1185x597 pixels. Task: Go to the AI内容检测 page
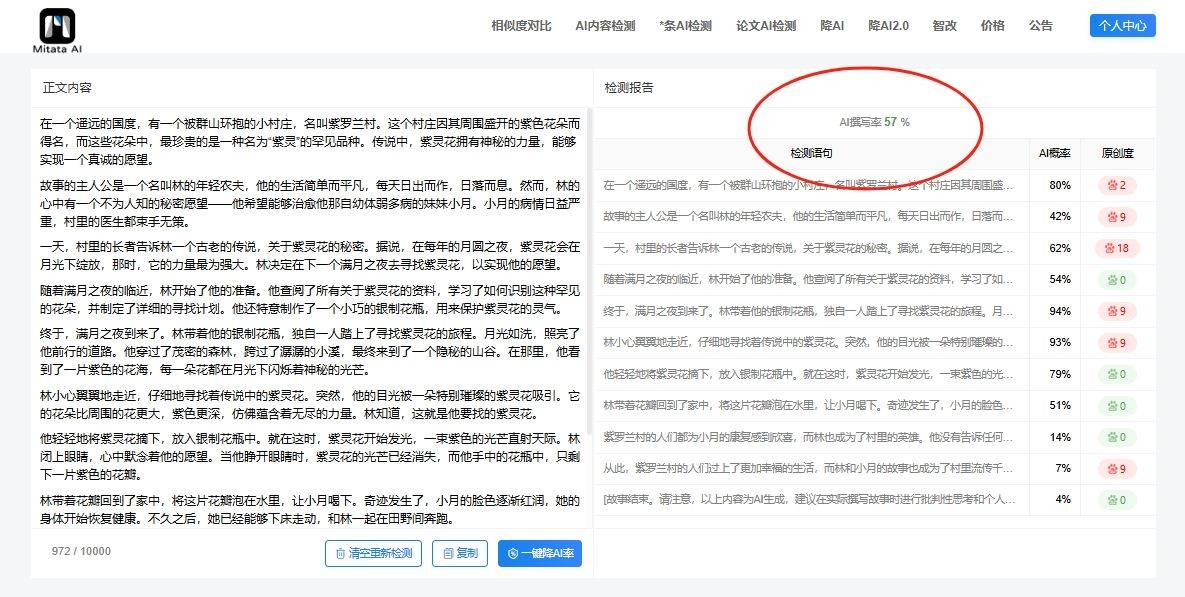(x=605, y=26)
